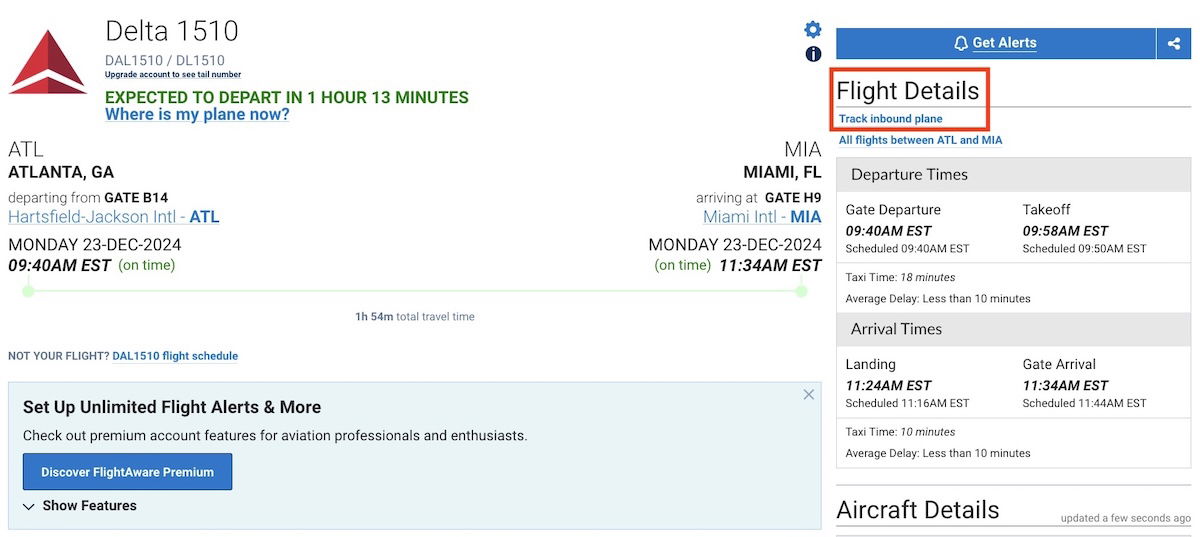Click the arrival dot on flight progress line
This screenshot has width=1200, height=537.
[x=801, y=291]
